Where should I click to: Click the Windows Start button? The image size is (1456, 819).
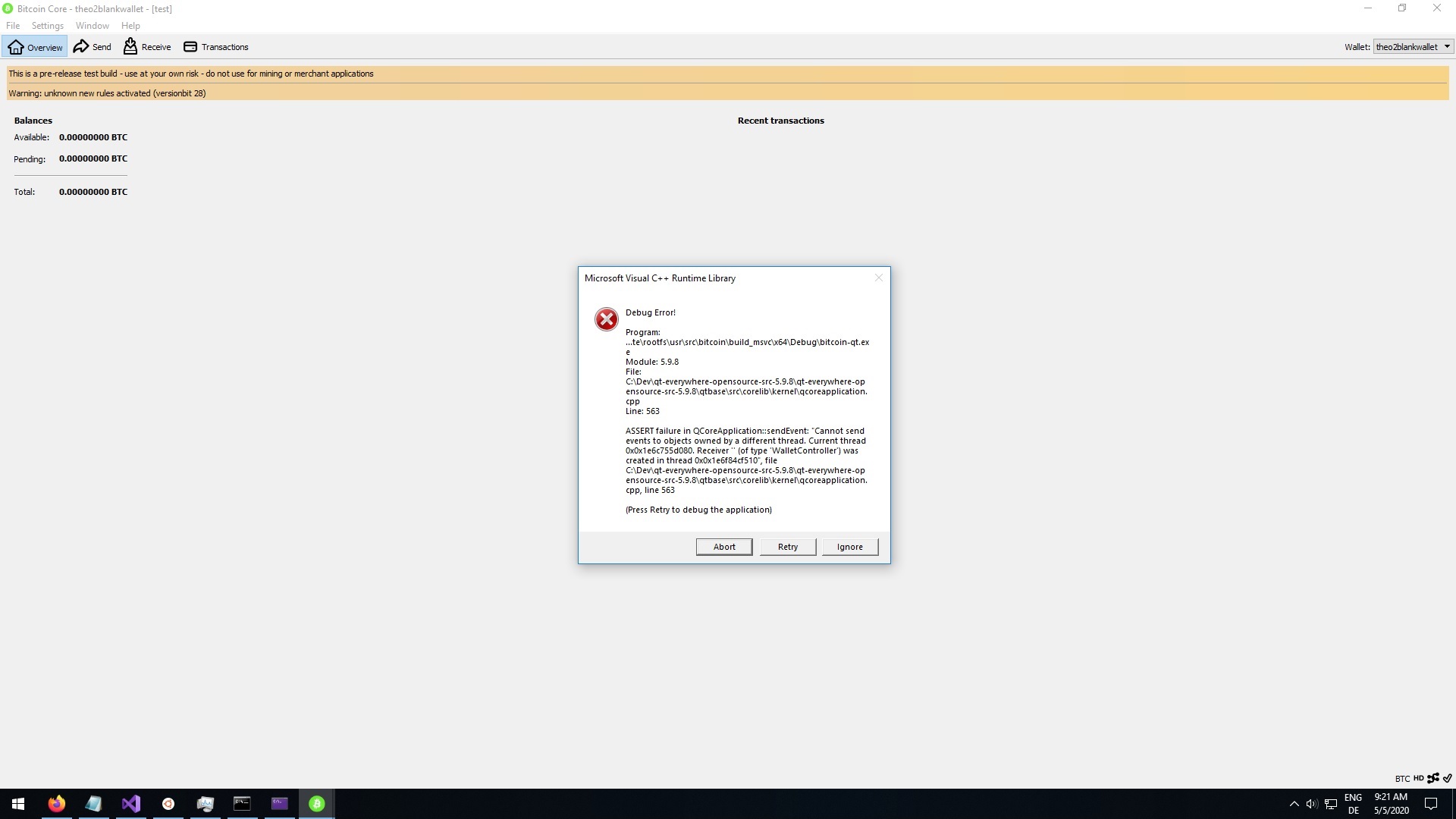point(17,803)
